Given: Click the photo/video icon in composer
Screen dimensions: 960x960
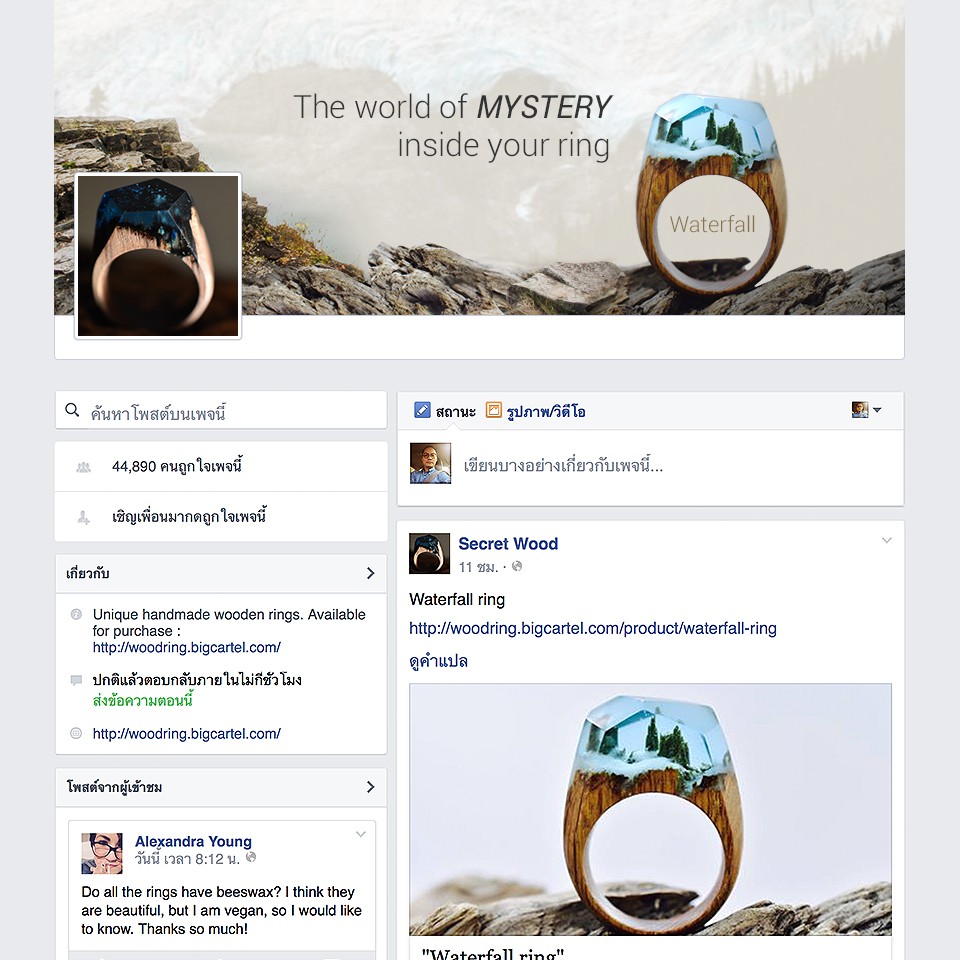Looking at the screenshot, I should pyautogui.click(x=493, y=410).
